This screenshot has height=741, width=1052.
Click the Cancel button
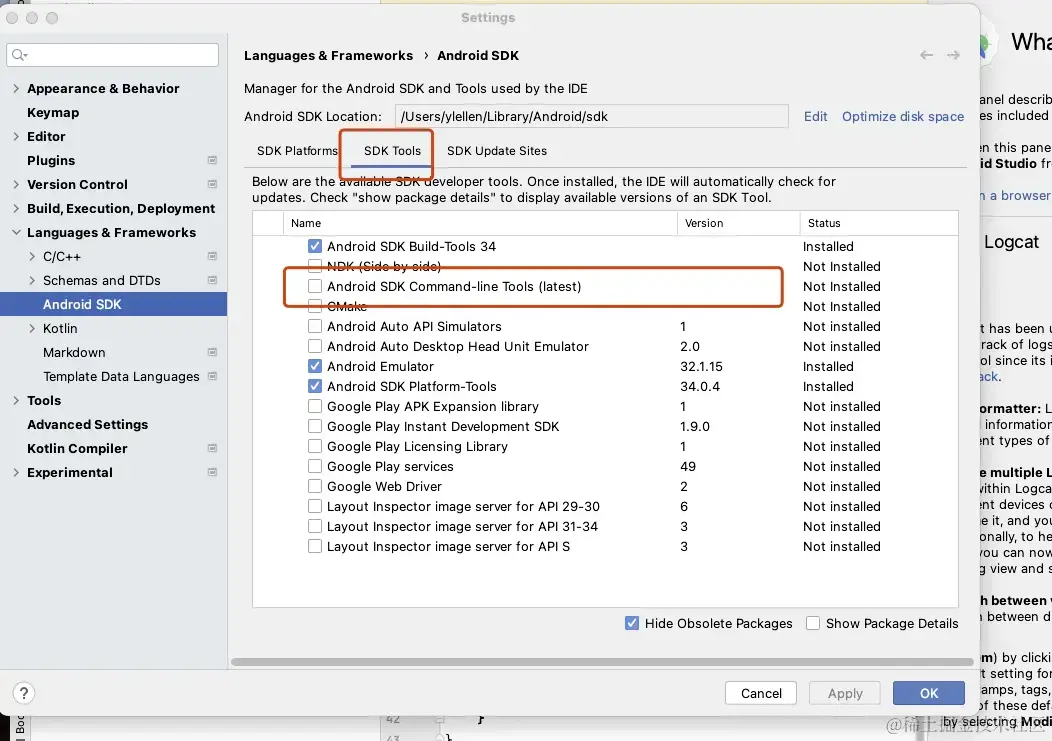click(x=761, y=693)
